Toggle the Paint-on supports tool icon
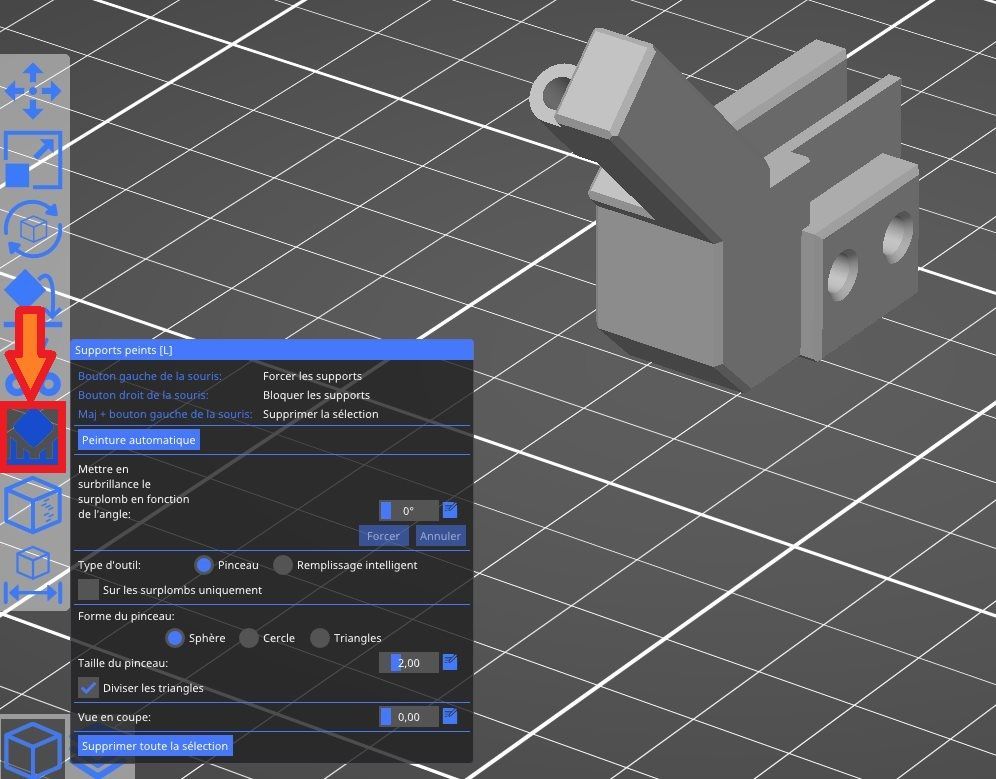Image resolution: width=996 pixels, height=779 pixels. tap(33, 436)
